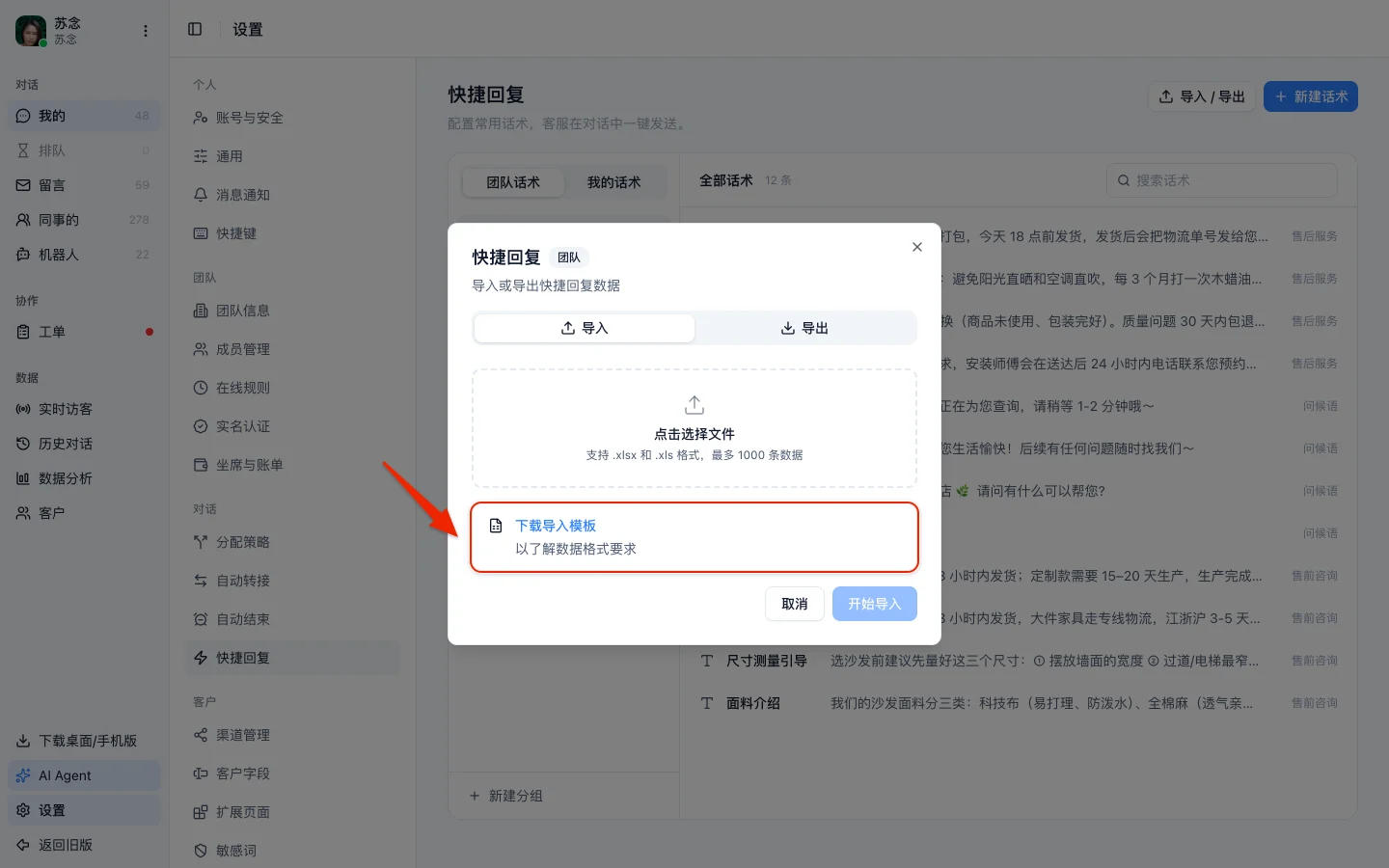This screenshot has height=868, width=1389.
Task: Open 自动转接 settings
Action: pos(292,581)
